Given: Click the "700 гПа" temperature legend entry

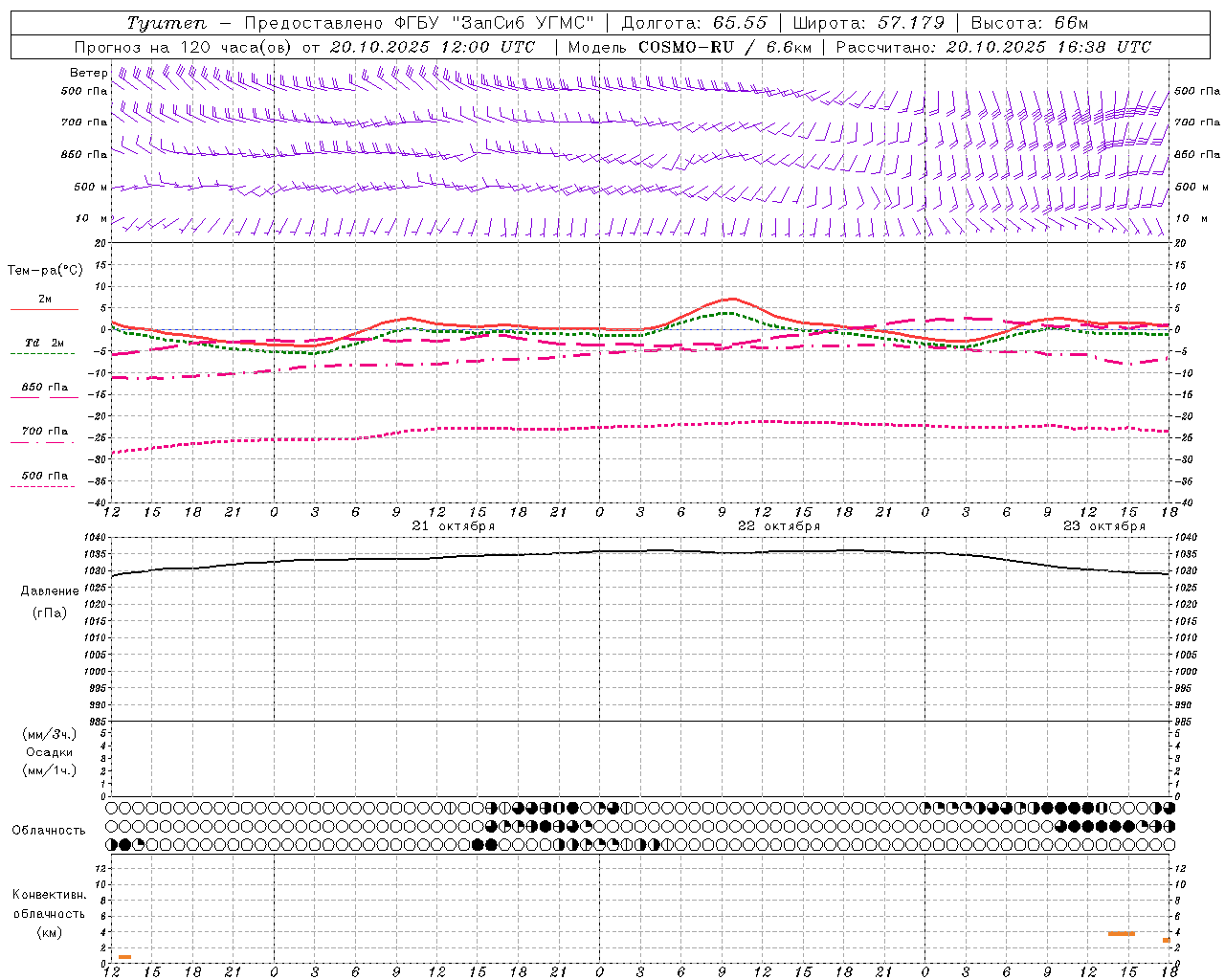Looking at the screenshot, I should click(44, 432).
